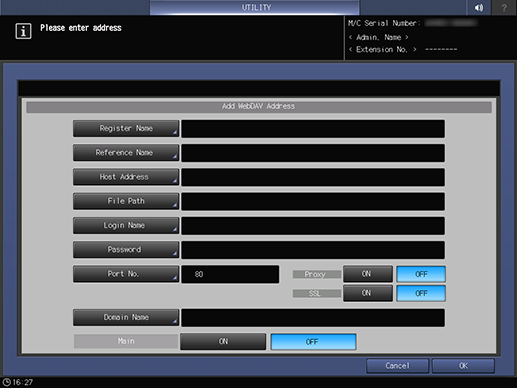Select the Password text field
Viewport: 517px width, 388px height.
(313, 250)
